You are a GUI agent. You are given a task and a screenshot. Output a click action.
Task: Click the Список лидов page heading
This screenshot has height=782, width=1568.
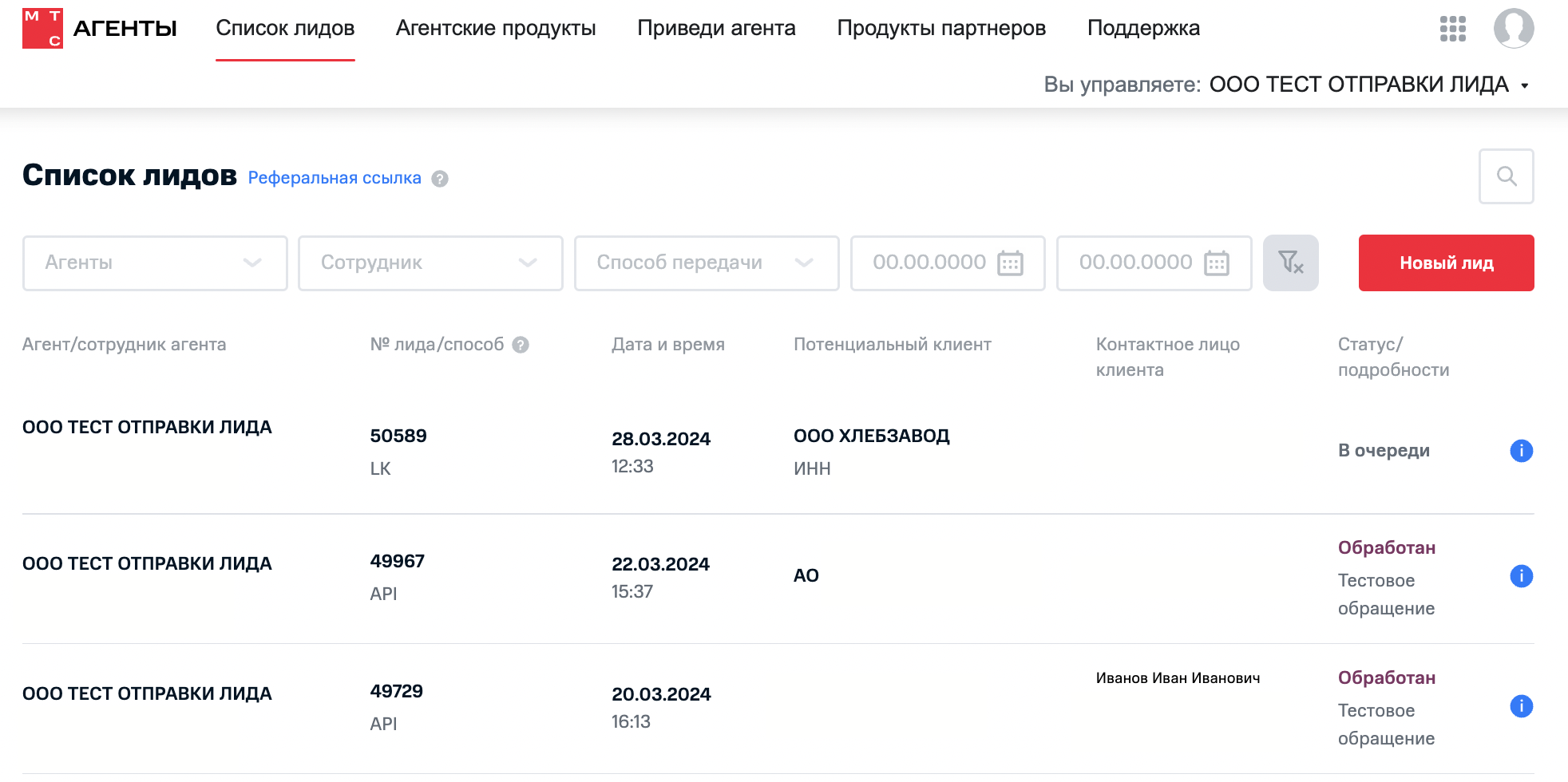pyautogui.click(x=129, y=175)
